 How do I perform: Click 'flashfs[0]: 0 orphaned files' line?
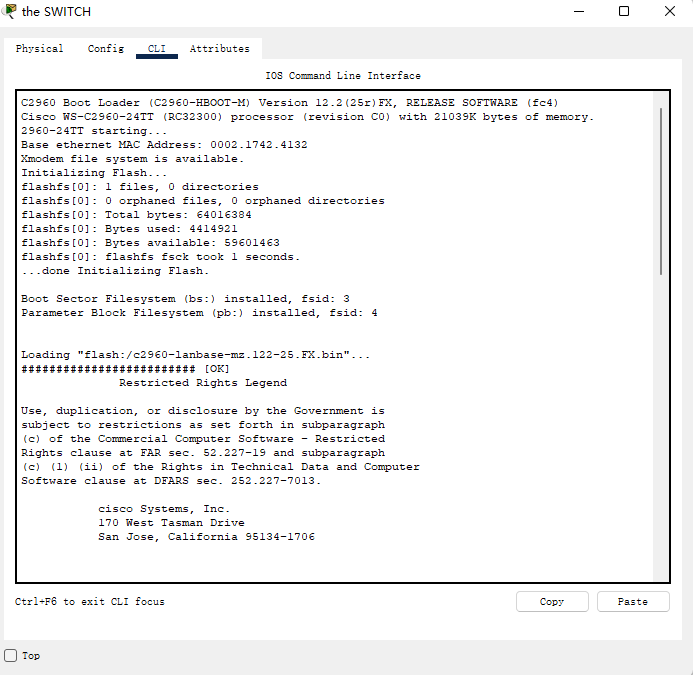click(203, 201)
